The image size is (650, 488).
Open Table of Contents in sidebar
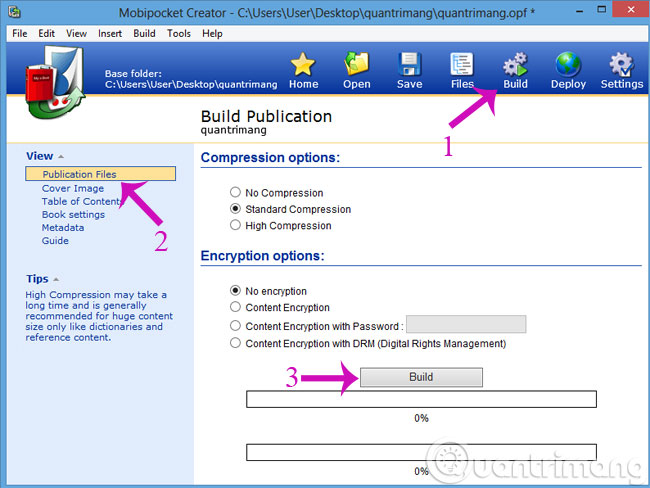tap(82, 202)
